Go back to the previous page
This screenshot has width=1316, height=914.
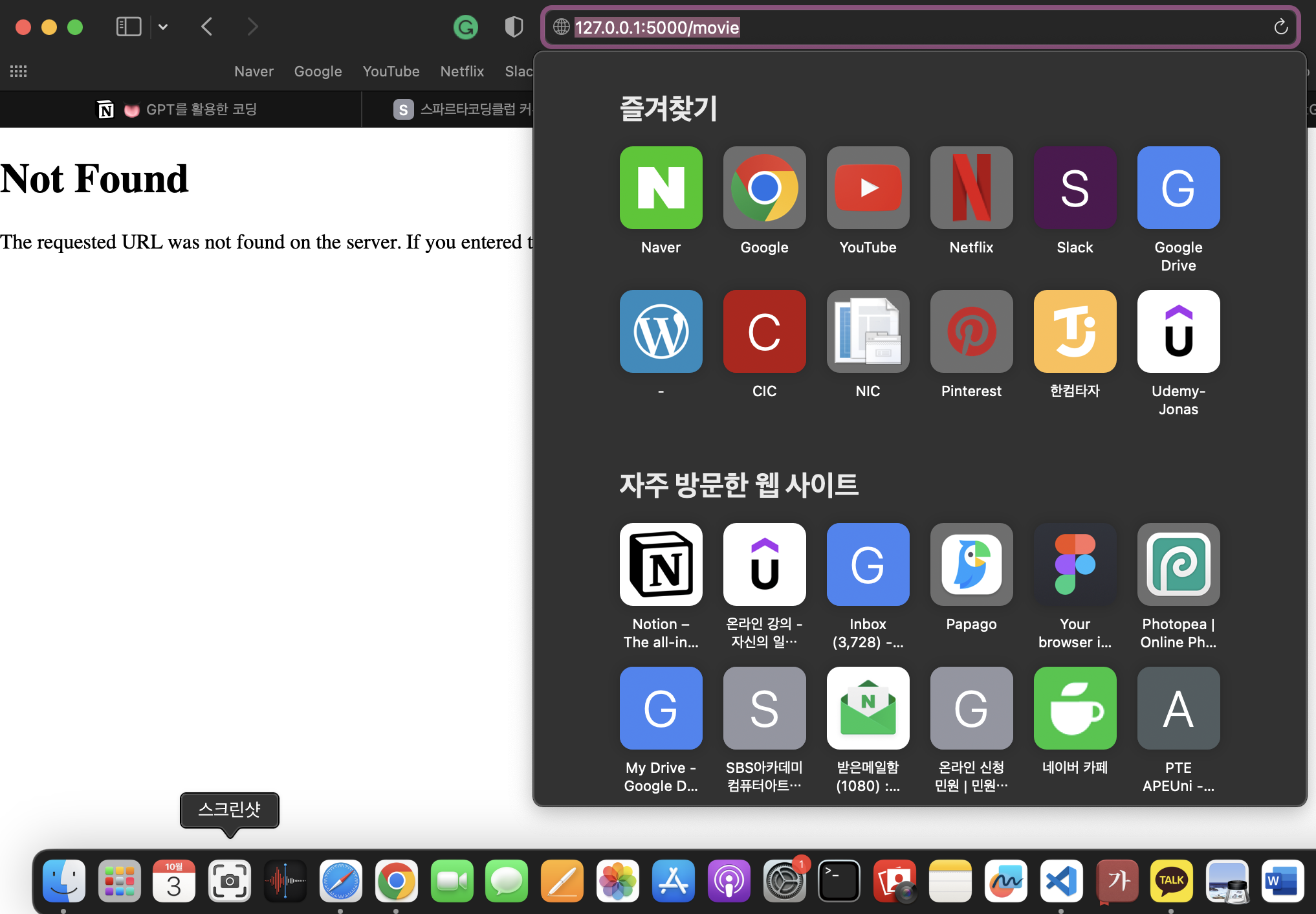pyautogui.click(x=207, y=27)
